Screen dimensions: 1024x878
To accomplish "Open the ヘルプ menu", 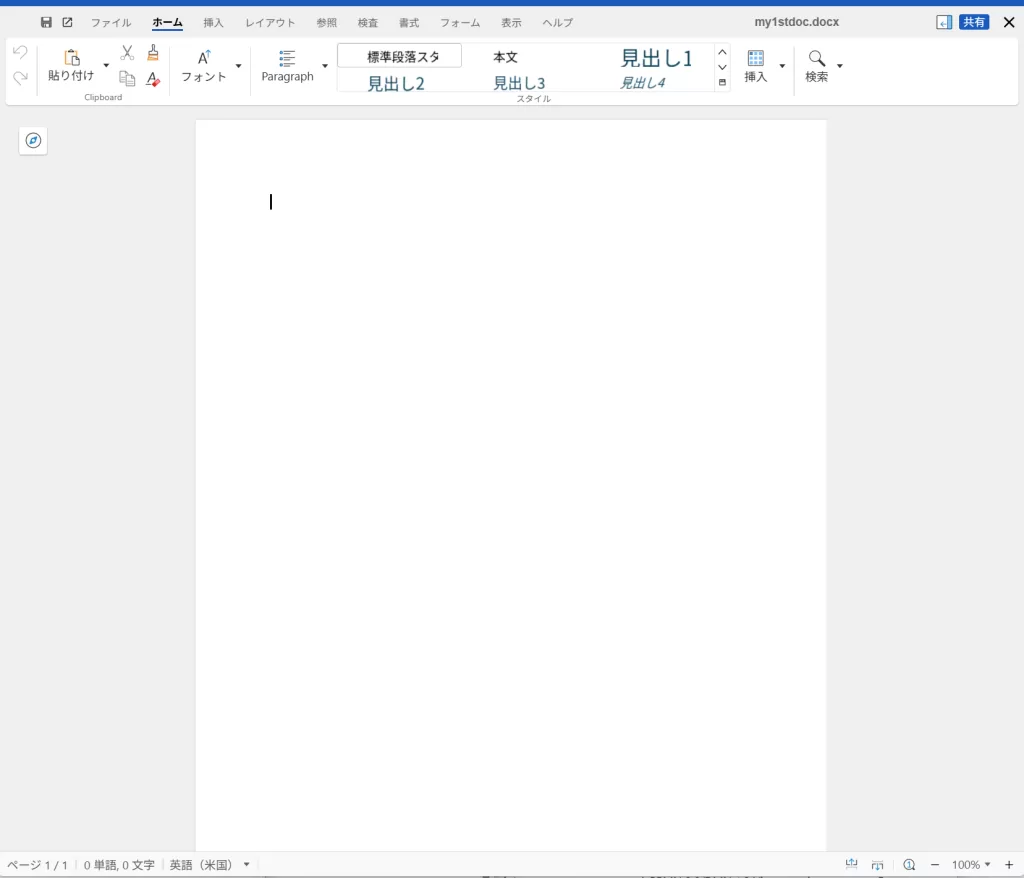I will 556,22.
